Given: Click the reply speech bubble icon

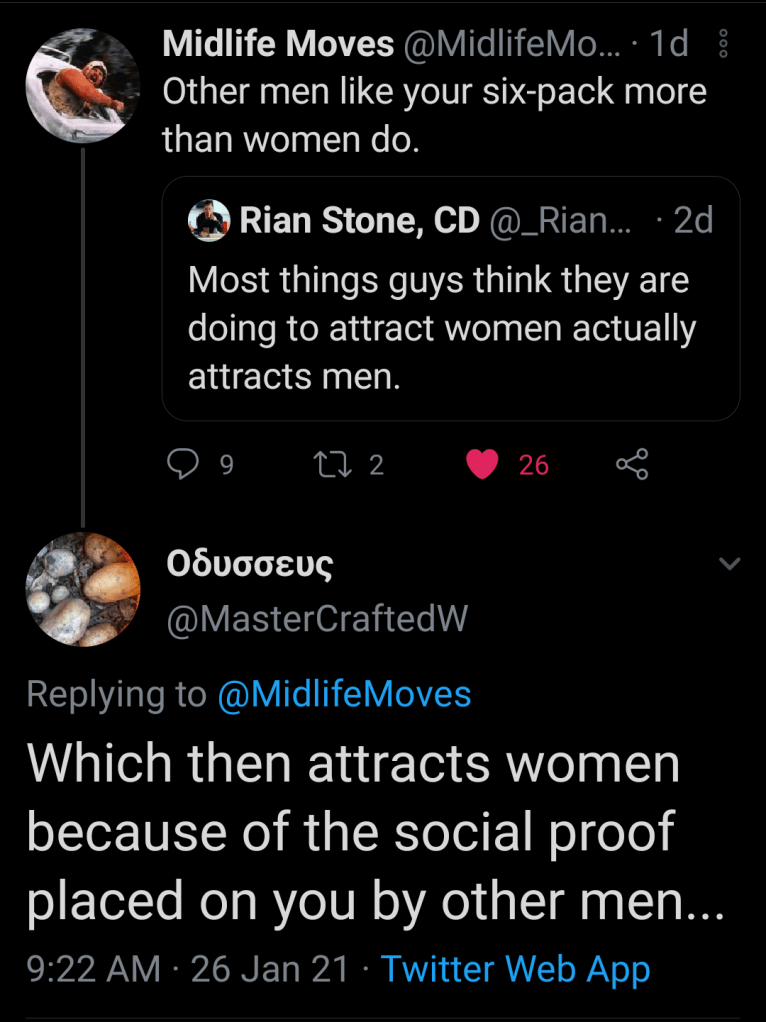Looking at the screenshot, I should pos(181,463).
